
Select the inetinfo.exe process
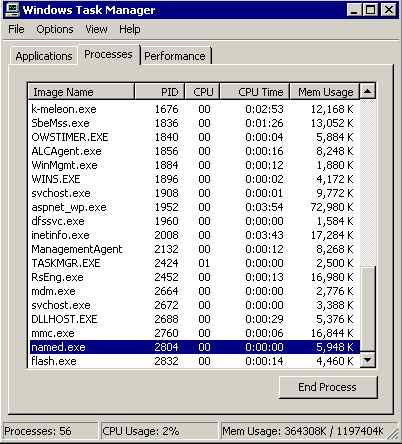click(x=194, y=235)
